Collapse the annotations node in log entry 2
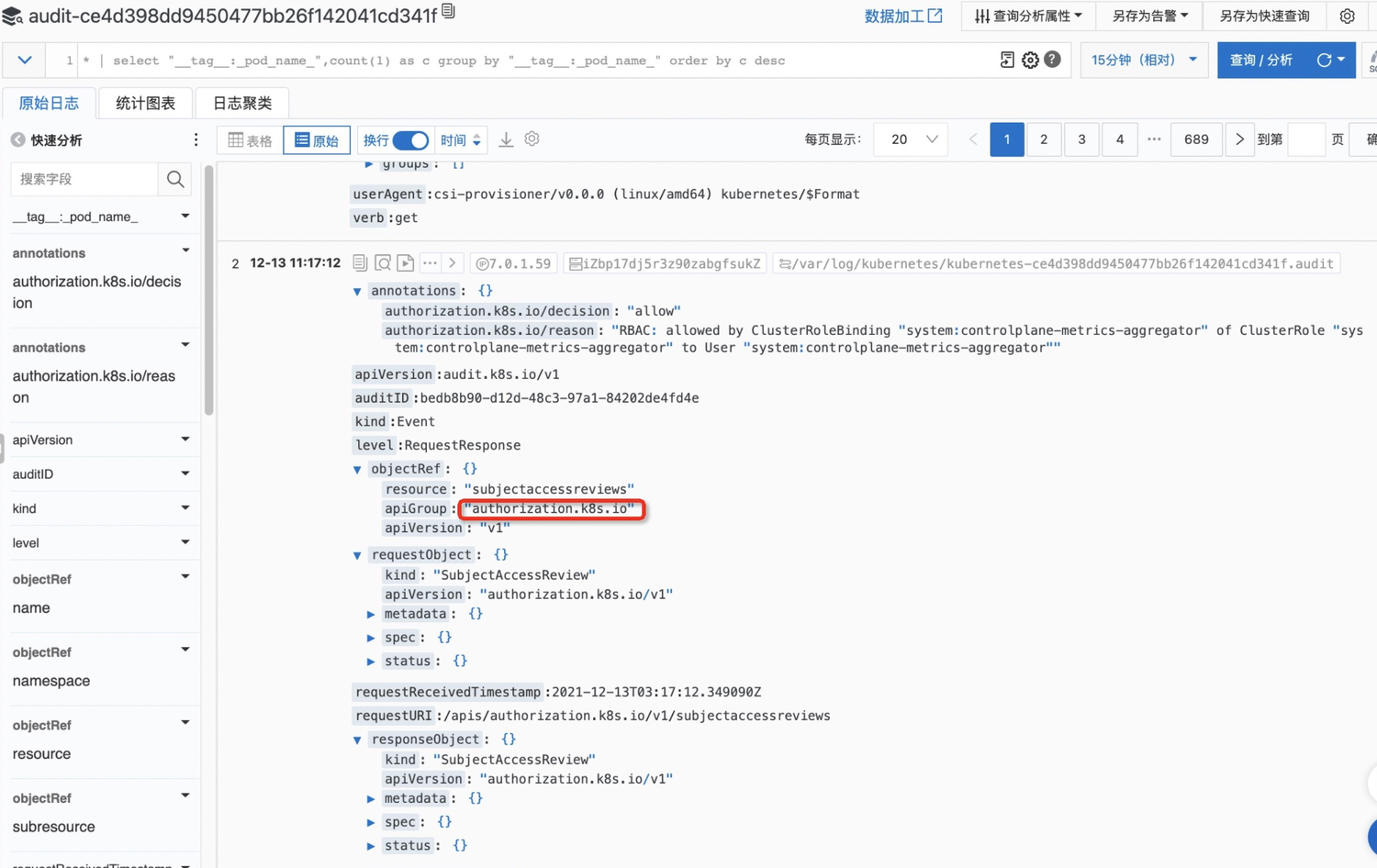Viewport: 1377px width, 868px height. [x=357, y=292]
